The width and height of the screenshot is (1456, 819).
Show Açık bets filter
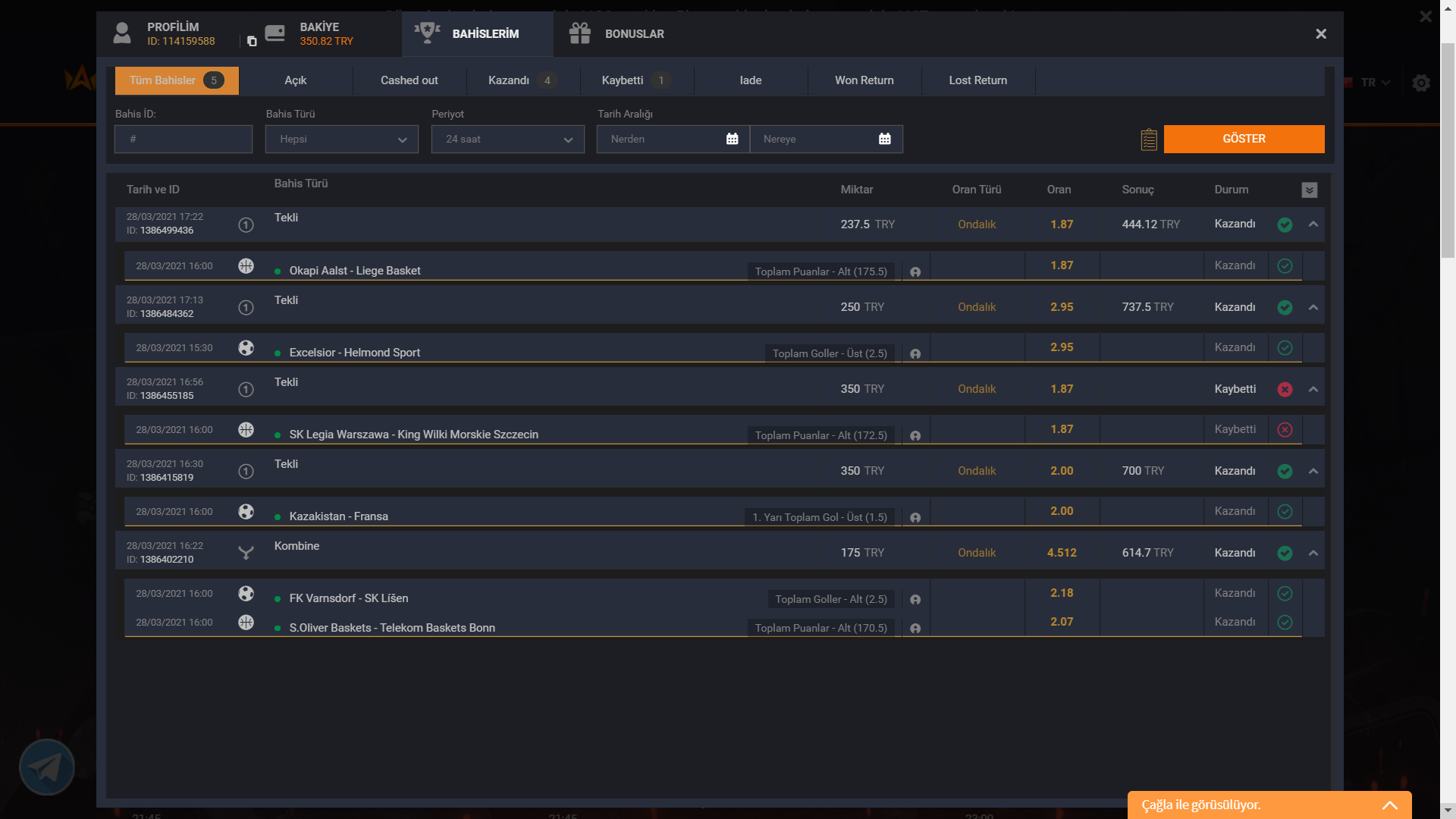point(296,80)
